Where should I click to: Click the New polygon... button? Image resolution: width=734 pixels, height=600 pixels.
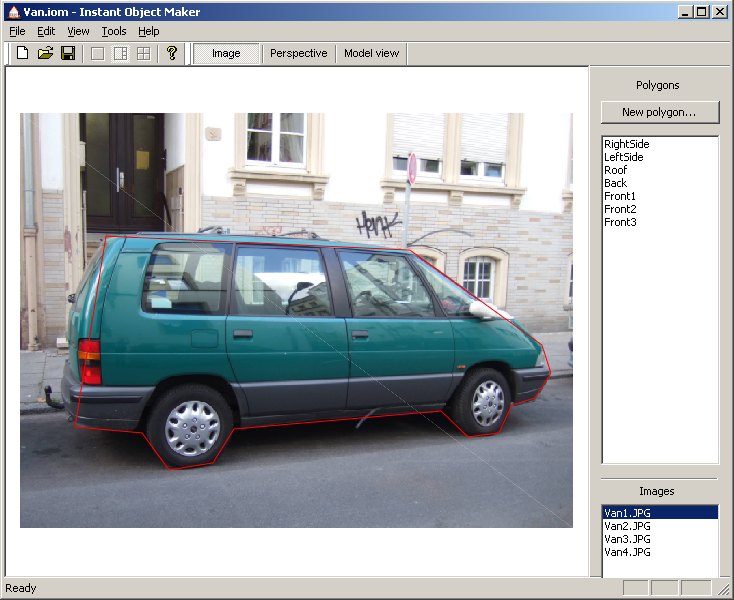click(660, 112)
